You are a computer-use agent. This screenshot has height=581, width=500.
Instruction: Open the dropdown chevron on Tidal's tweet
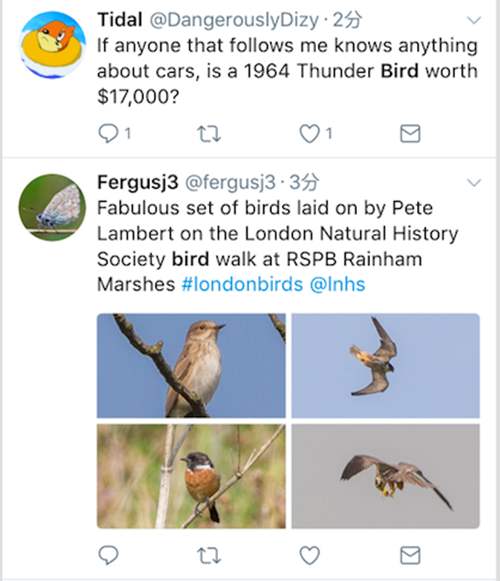pos(474,20)
